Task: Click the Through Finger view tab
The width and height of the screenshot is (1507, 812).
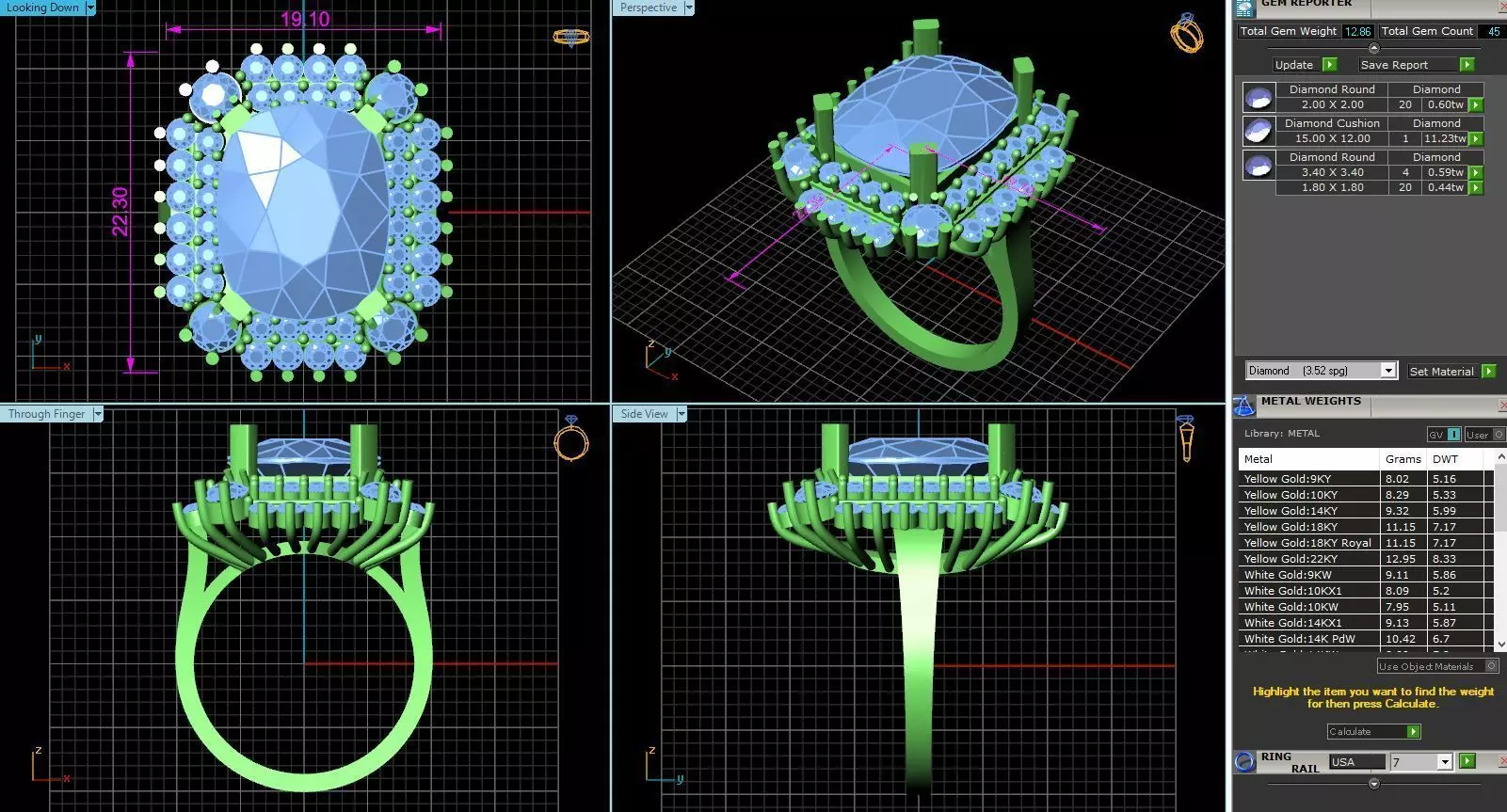Action: [x=46, y=414]
